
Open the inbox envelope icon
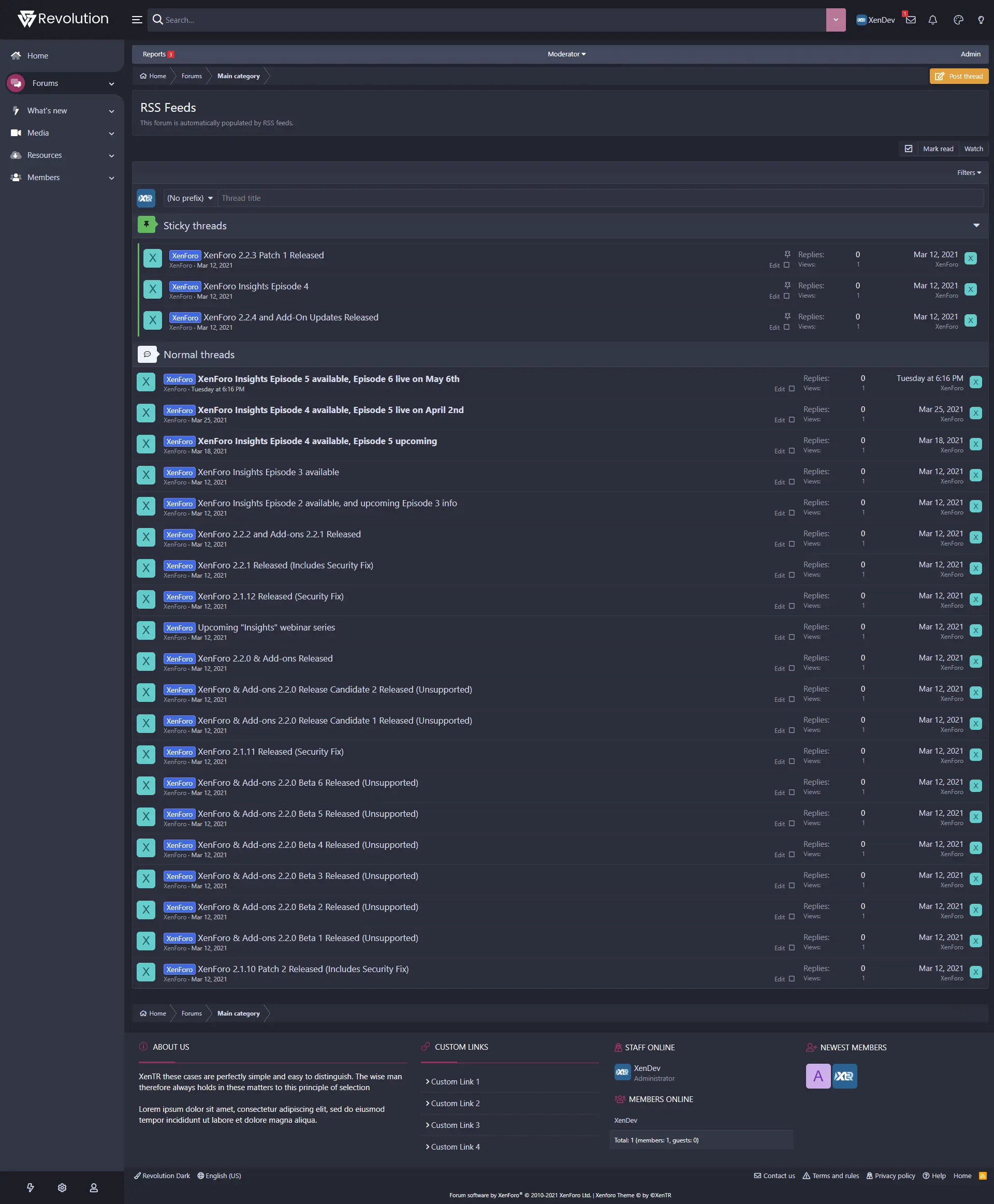(911, 20)
